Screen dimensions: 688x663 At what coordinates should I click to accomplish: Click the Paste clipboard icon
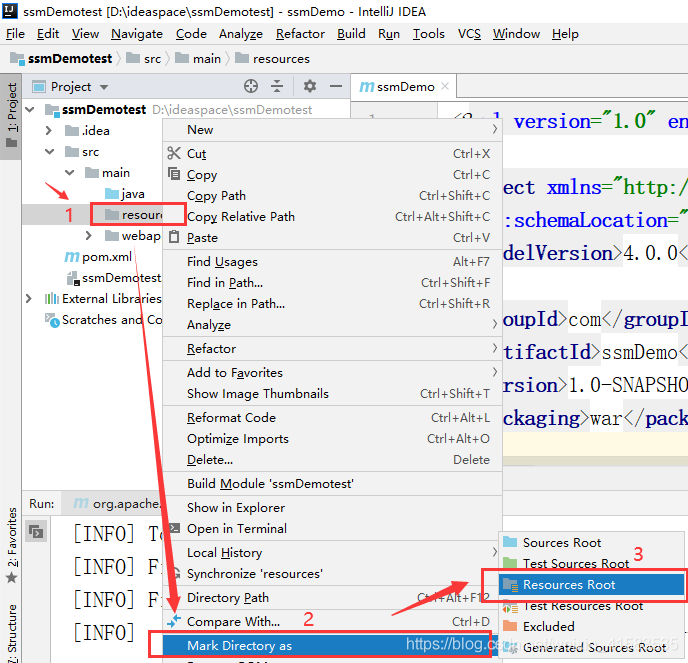(174, 237)
